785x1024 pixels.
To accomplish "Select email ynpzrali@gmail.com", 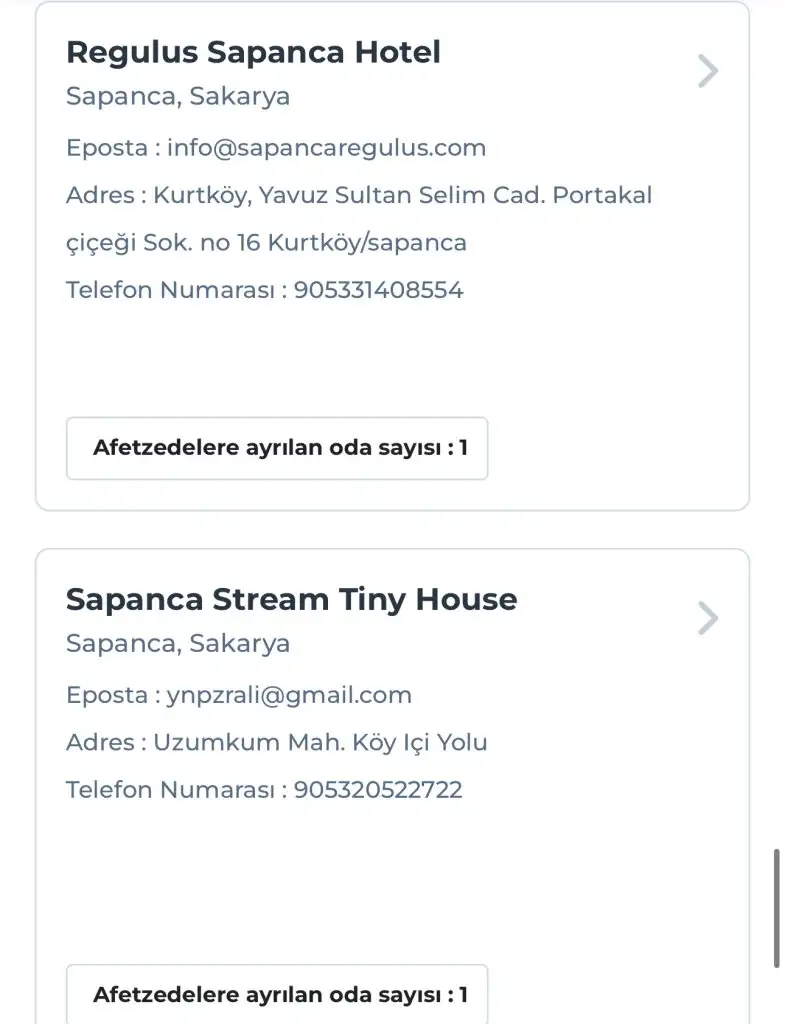I will point(289,695).
